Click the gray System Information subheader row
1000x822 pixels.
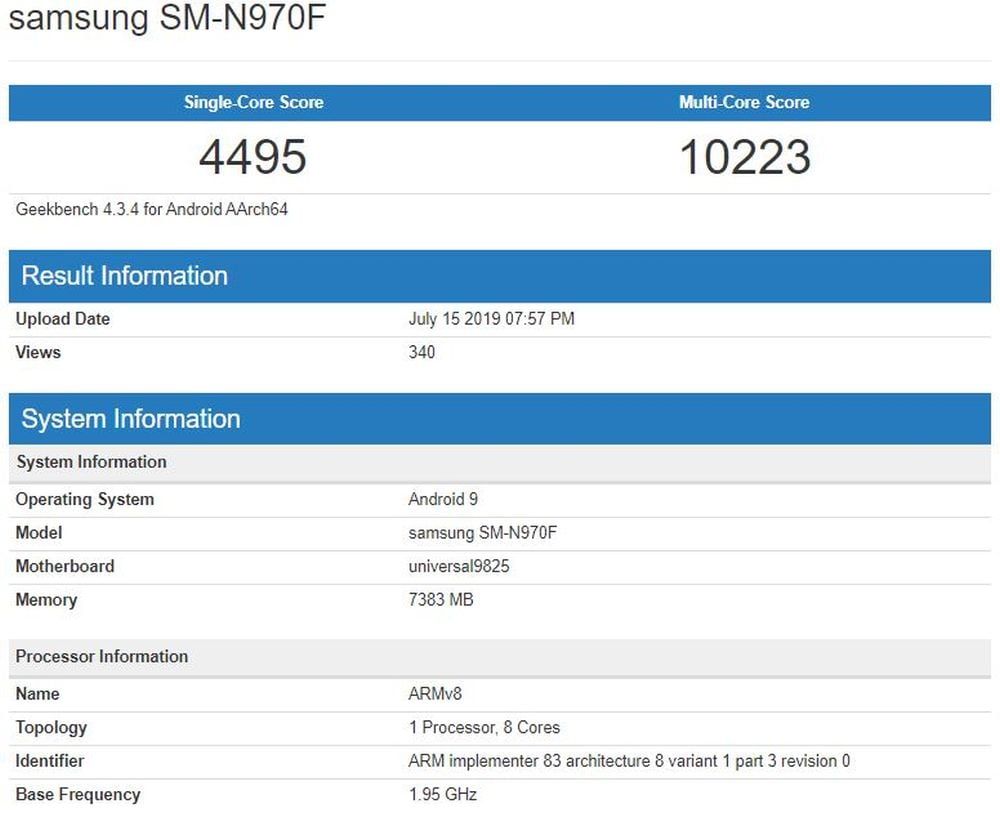92,462
